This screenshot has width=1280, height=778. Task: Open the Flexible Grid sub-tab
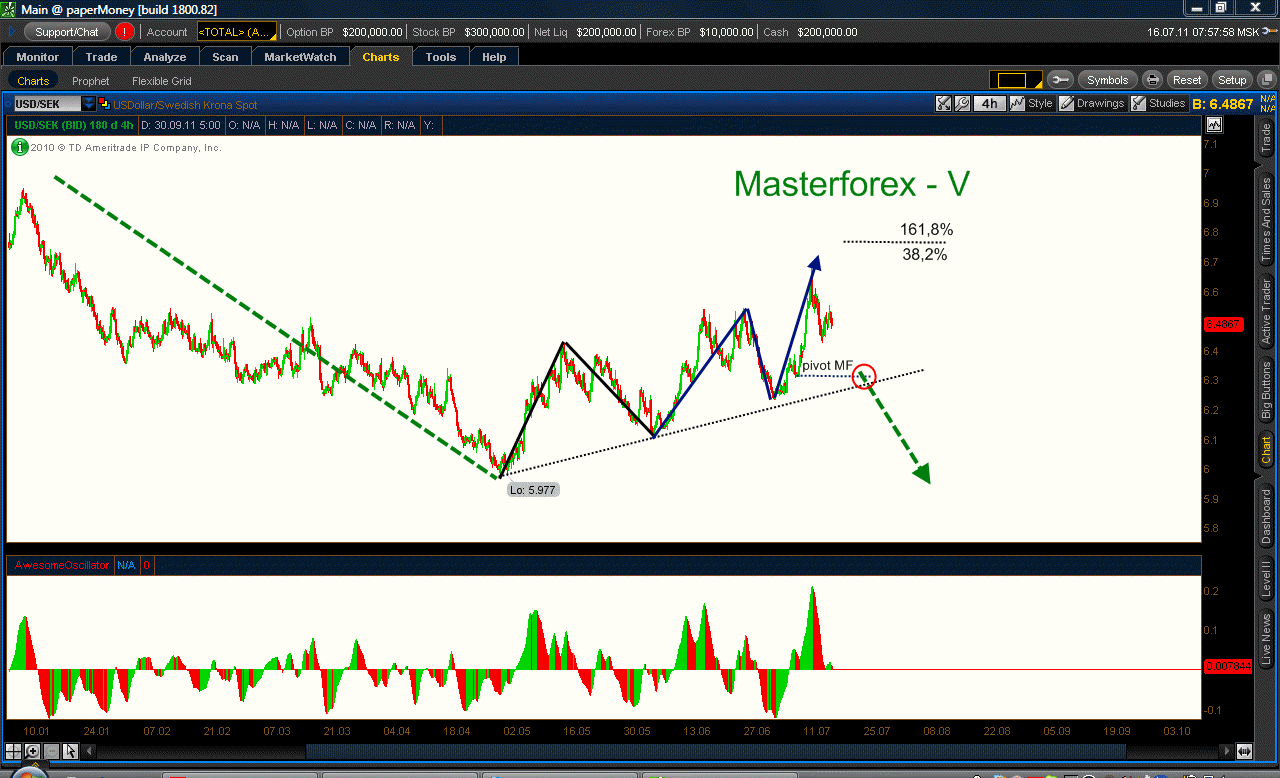(161, 81)
